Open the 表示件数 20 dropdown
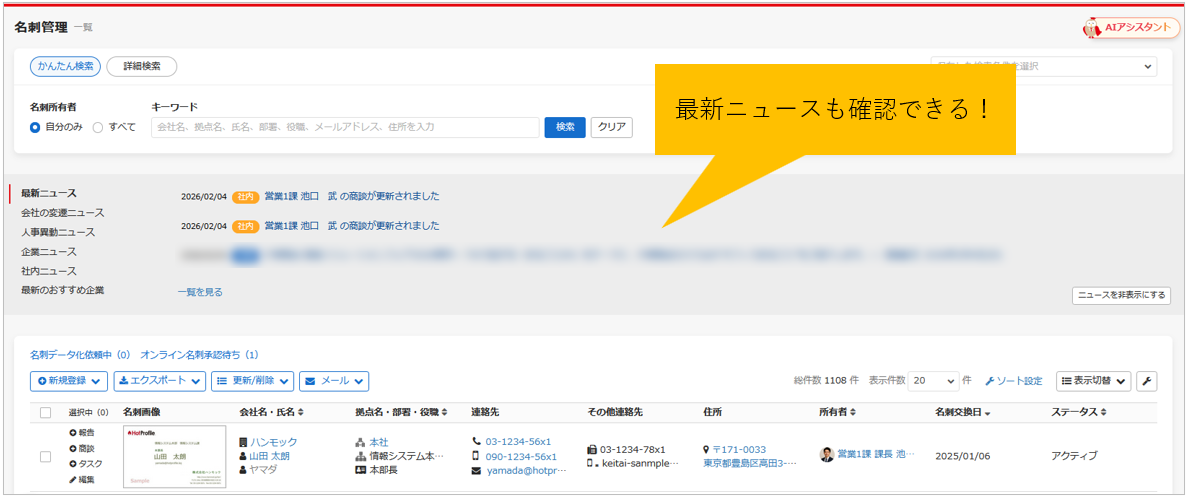The width and height of the screenshot is (1188, 498). (934, 381)
